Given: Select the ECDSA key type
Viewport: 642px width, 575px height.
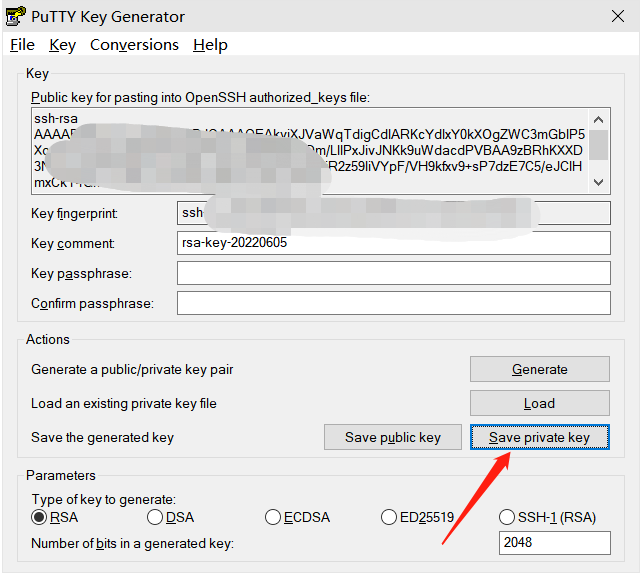Looking at the screenshot, I should [x=297, y=517].
